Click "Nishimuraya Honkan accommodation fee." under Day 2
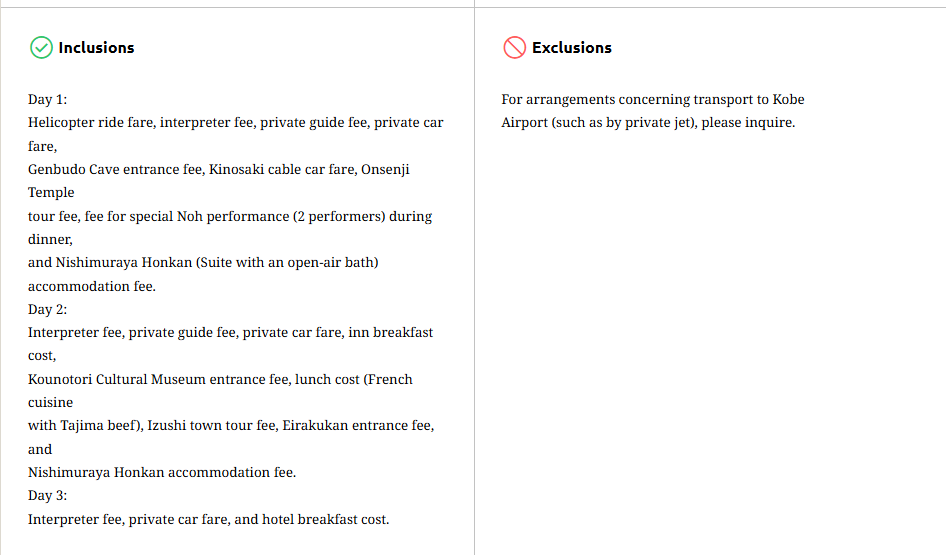This screenshot has height=555, width=946. click(x=162, y=472)
